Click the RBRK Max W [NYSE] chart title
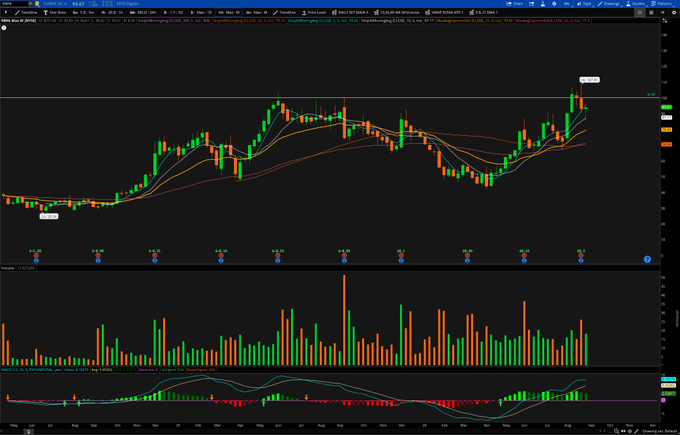Screen dimensions: 680x435 (19, 20)
